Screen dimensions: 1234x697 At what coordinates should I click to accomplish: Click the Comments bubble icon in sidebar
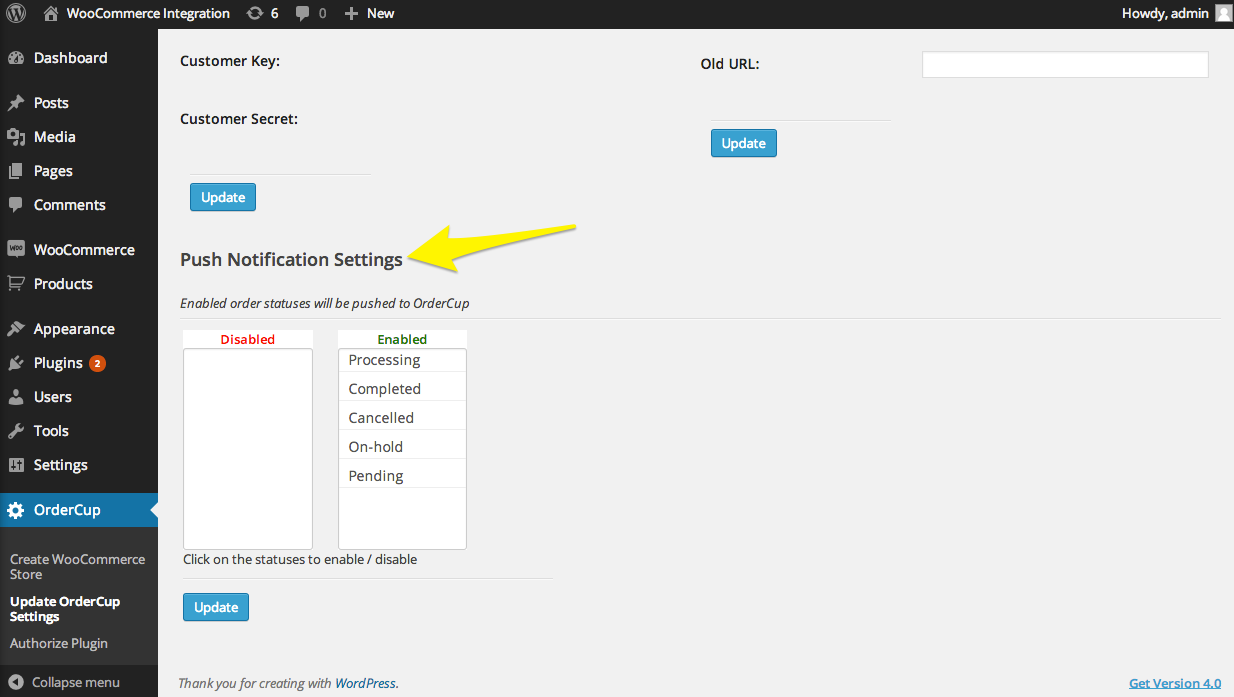coord(16,205)
